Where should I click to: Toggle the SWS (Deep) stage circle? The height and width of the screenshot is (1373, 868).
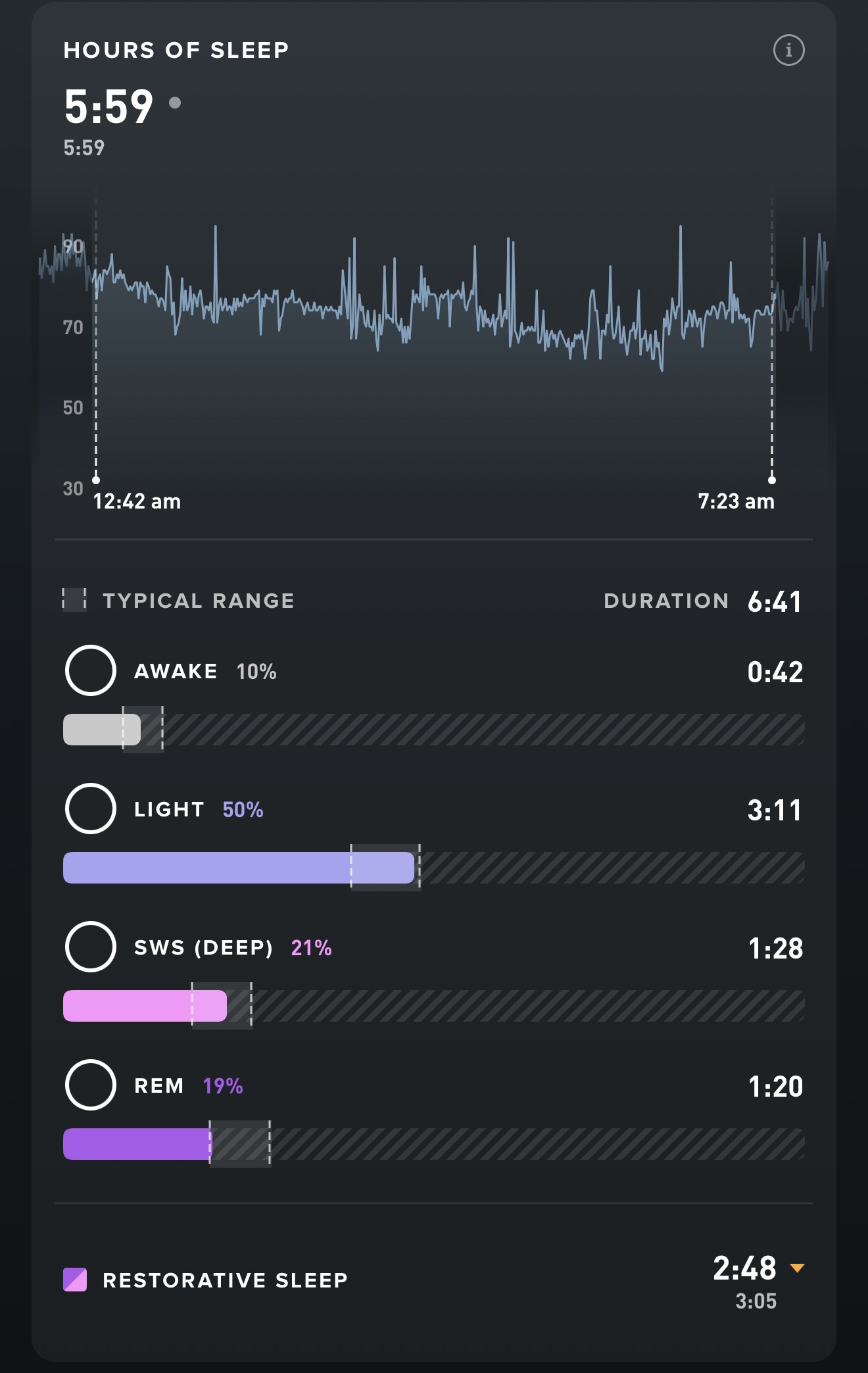coord(91,947)
